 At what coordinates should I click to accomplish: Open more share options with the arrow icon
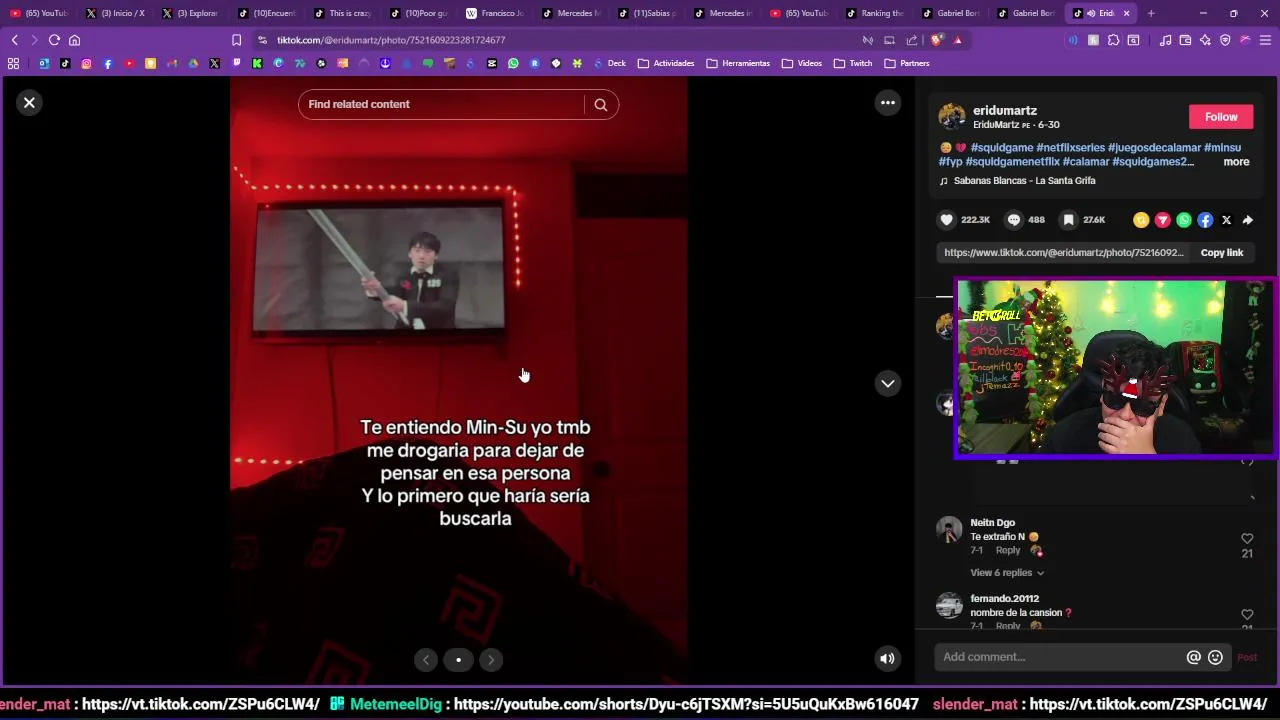(x=1248, y=220)
